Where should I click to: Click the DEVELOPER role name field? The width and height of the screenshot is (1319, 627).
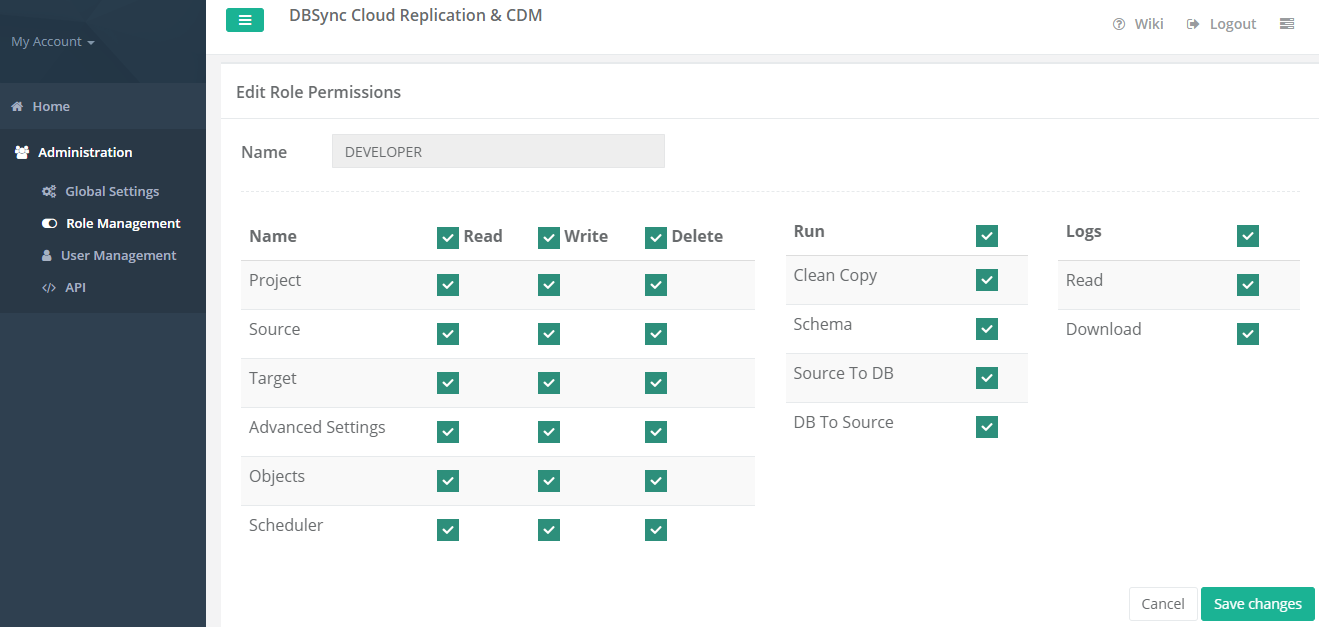click(x=498, y=152)
